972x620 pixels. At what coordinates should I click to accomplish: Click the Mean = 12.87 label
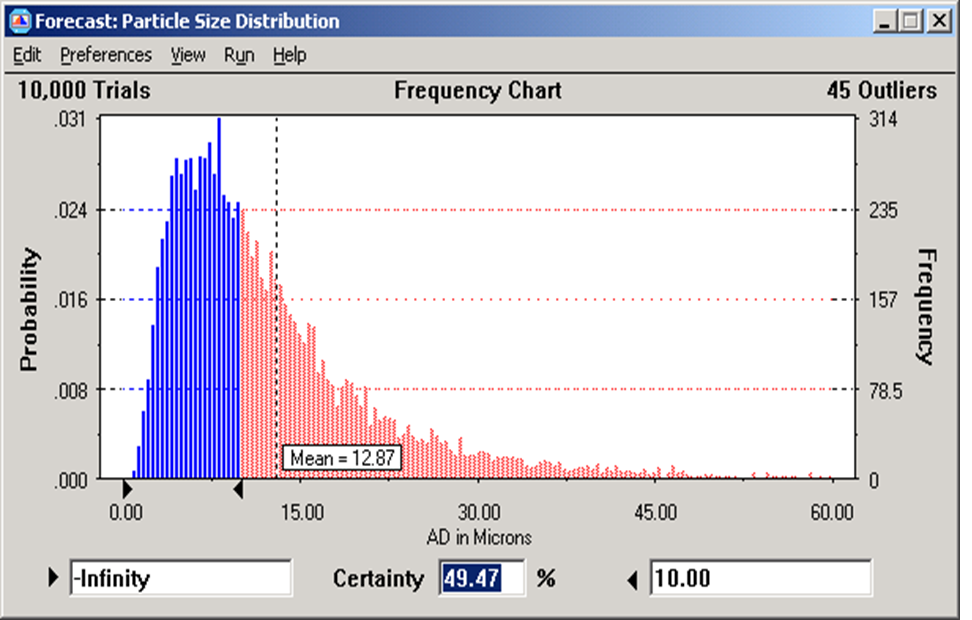(x=342, y=458)
